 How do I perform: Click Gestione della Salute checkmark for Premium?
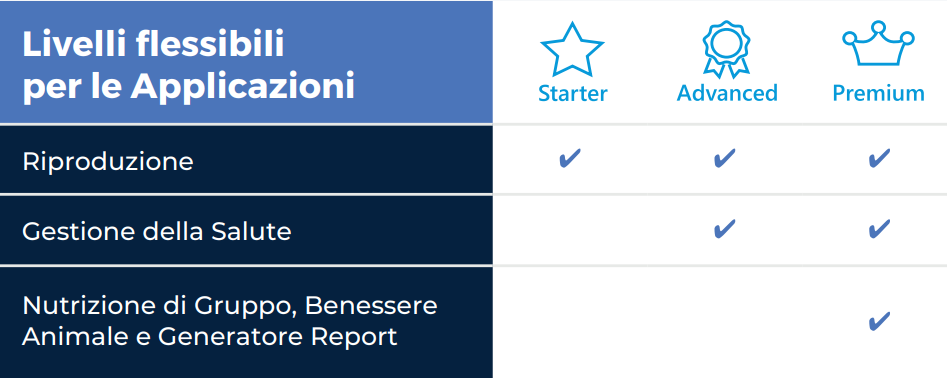pyautogui.click(x=879, y=229)
